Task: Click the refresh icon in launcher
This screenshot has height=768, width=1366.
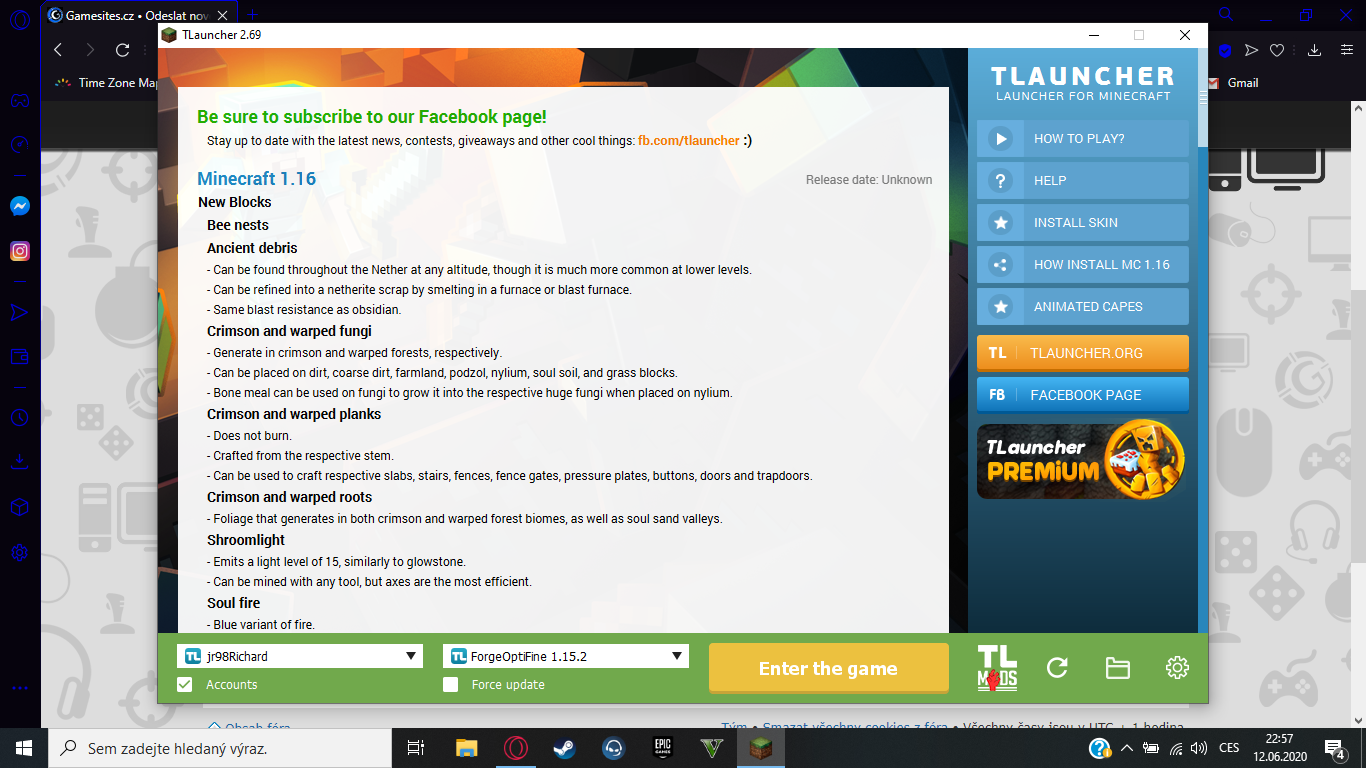Action: (1057, 668)
